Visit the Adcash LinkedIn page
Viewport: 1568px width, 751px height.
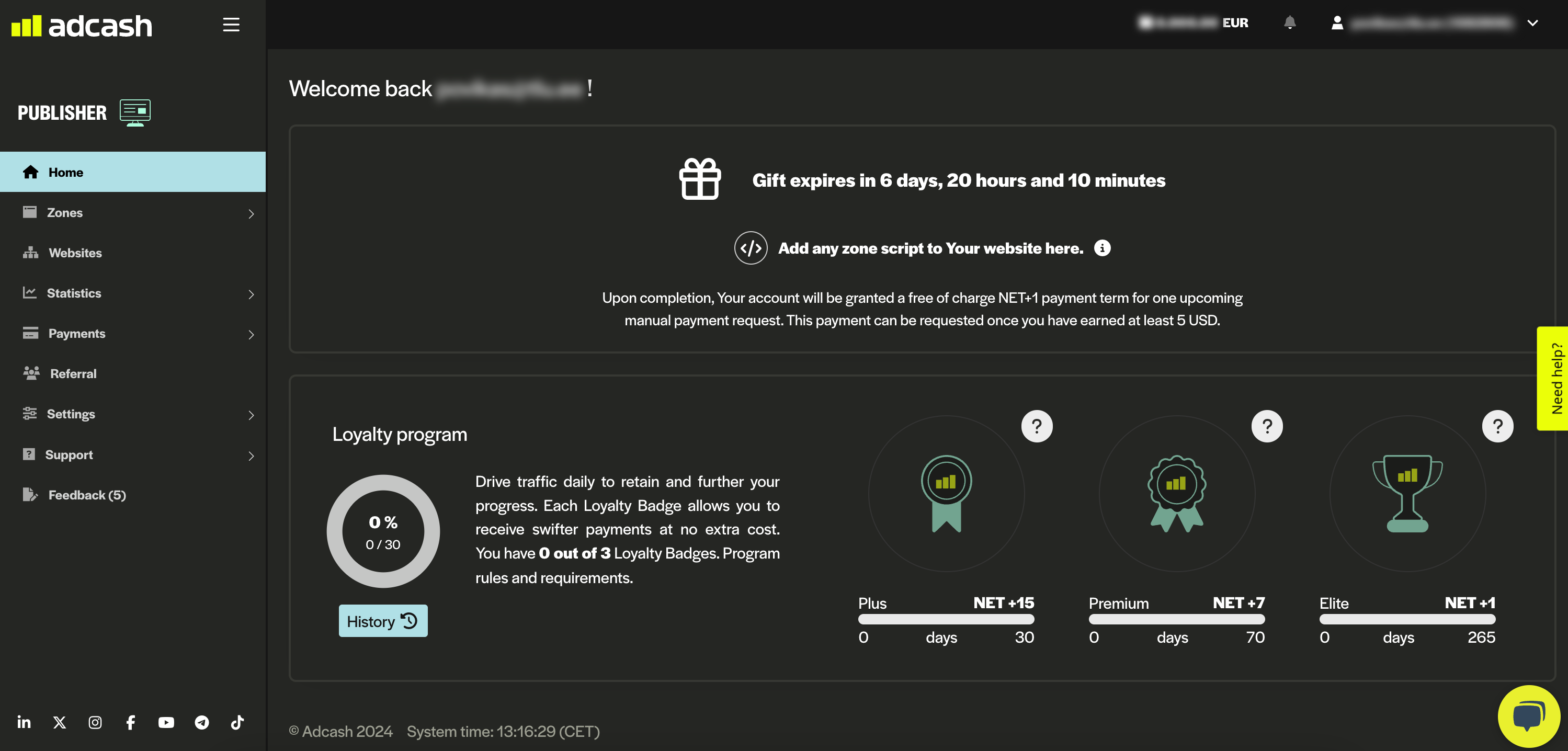point(24,722)
